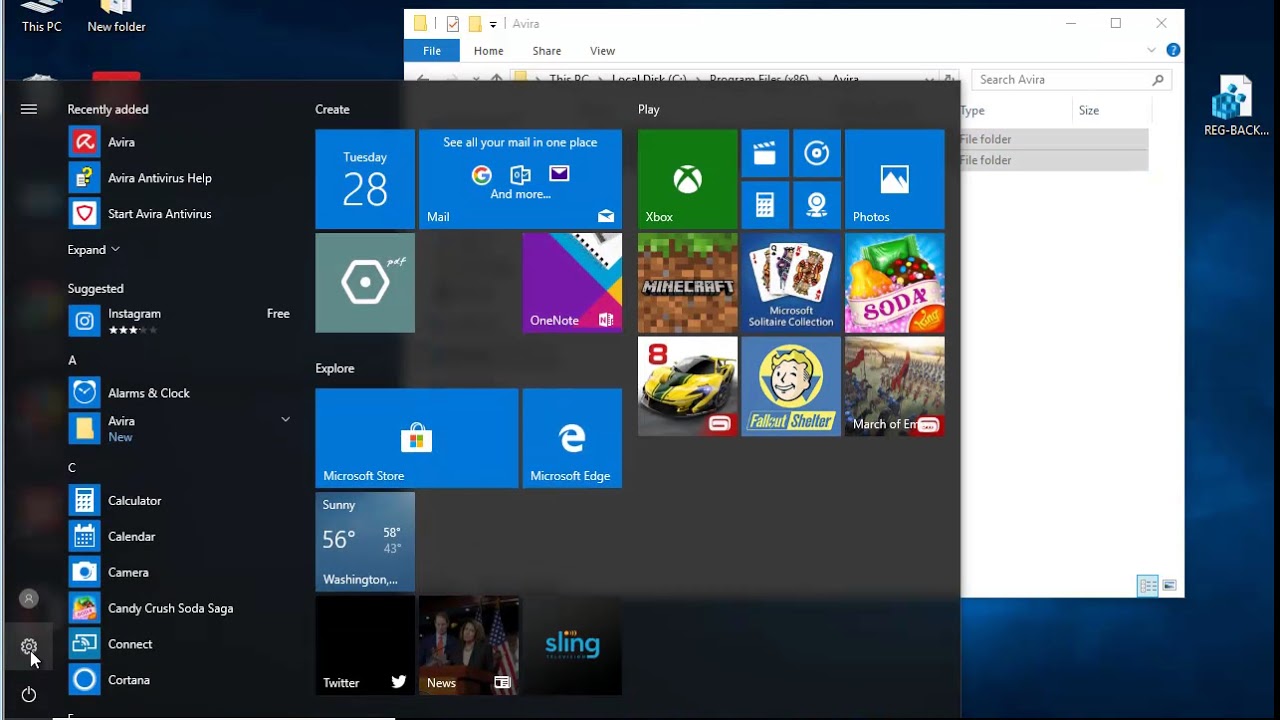The width and height of the screenshot is (1280, 720).
Task: Open the Mail tile
Action: 520,179
